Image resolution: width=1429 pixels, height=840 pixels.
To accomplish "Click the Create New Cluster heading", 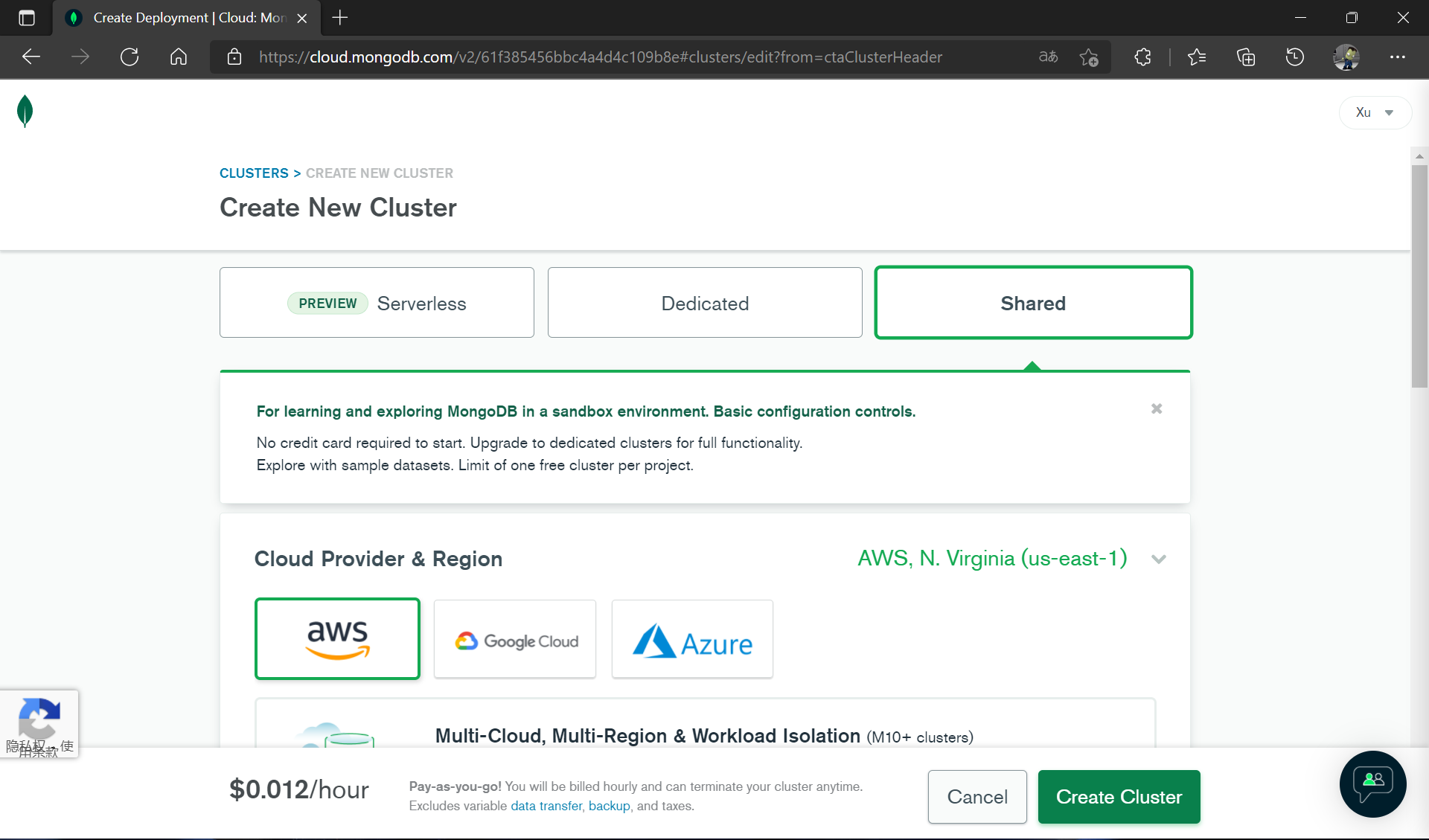I will click(338, 208).
